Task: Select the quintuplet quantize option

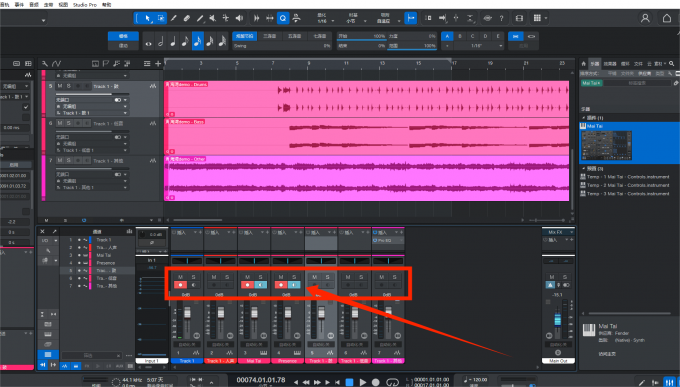Action: (294, 36)
